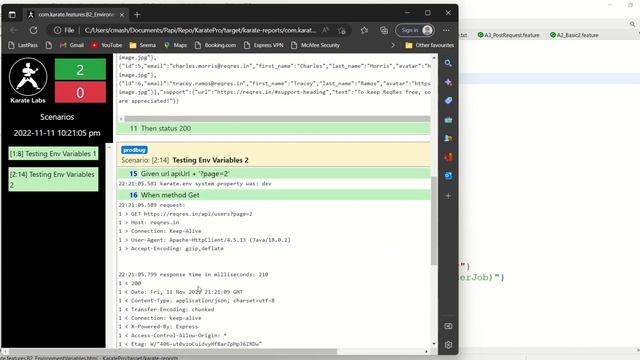The height and width of the screenshot is (360, 640).
Task: Click the File site info indicator
Action: [x=64, y=30]
